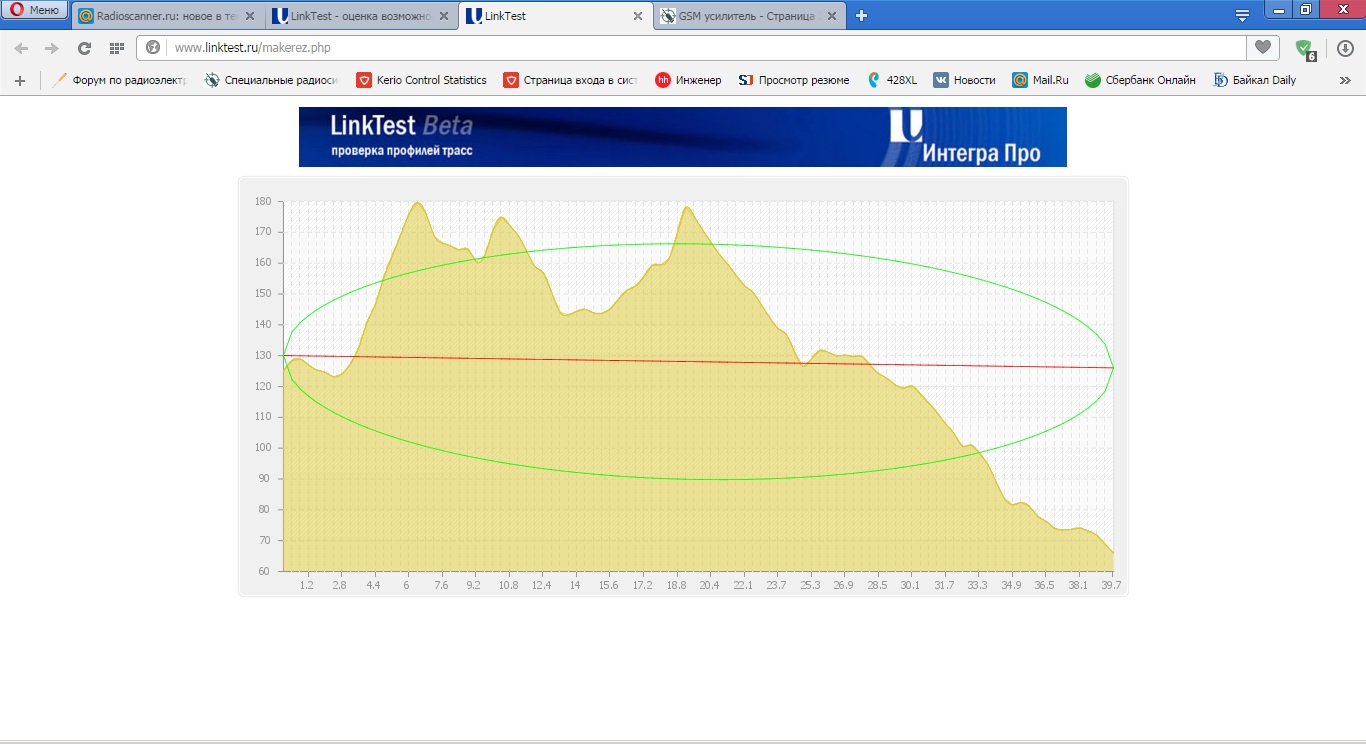1366x744 pixels.
Task: Open the Байкал Daily bookmark
Action: pyautogui.click(x=1254, y=80)
